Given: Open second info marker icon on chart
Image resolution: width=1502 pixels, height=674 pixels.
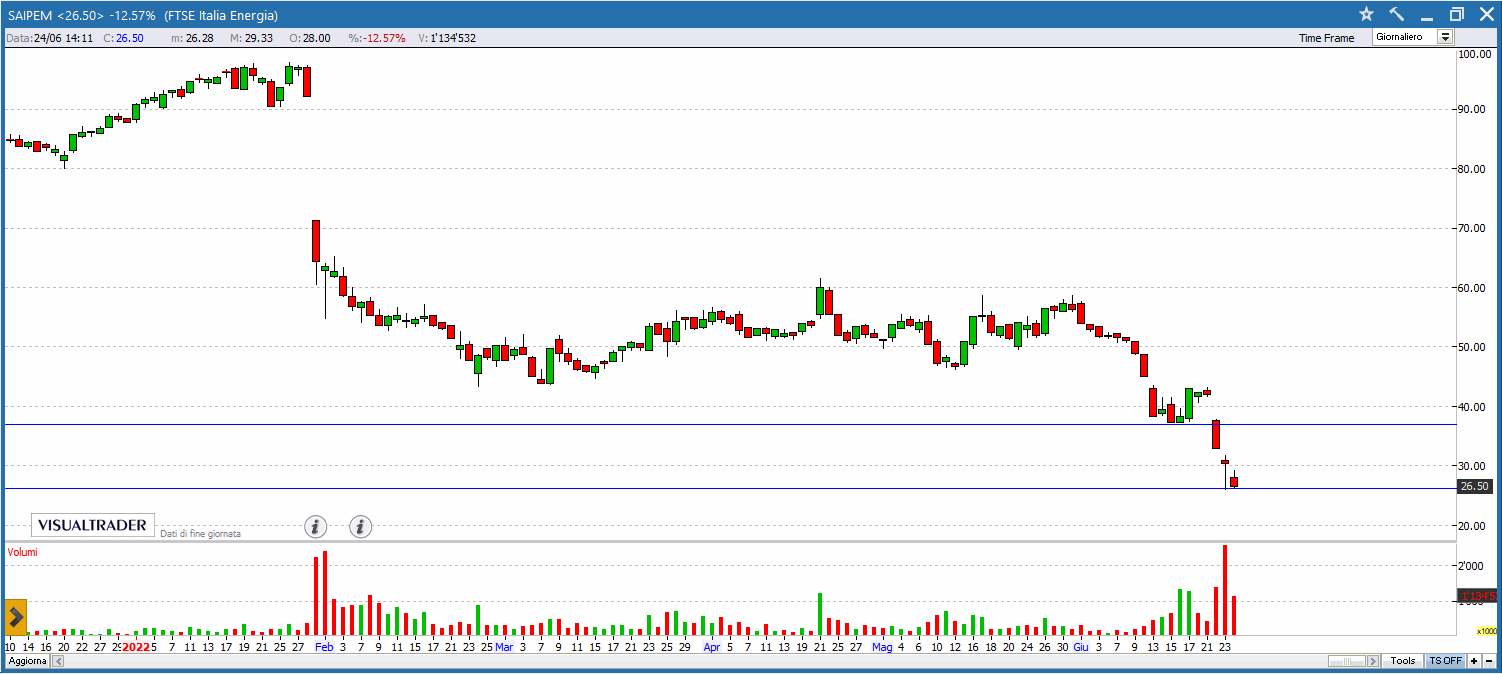Looking at the screenshot, I should coord(361,526).
